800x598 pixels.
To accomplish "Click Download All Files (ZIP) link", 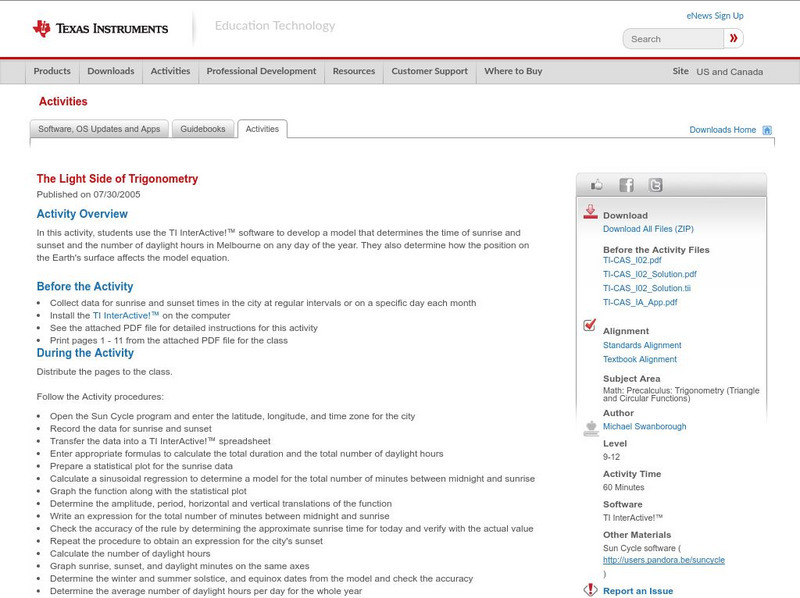I will (648, 229).
